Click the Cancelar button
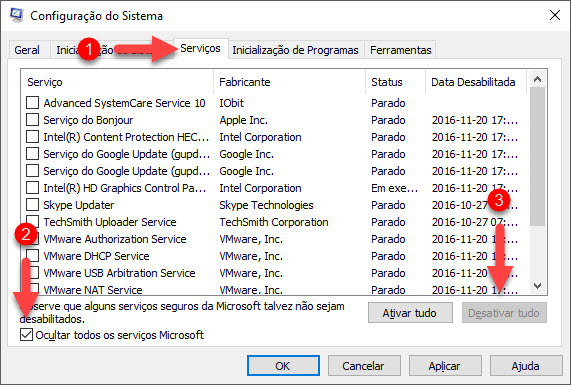 click(x=364, y=366)
